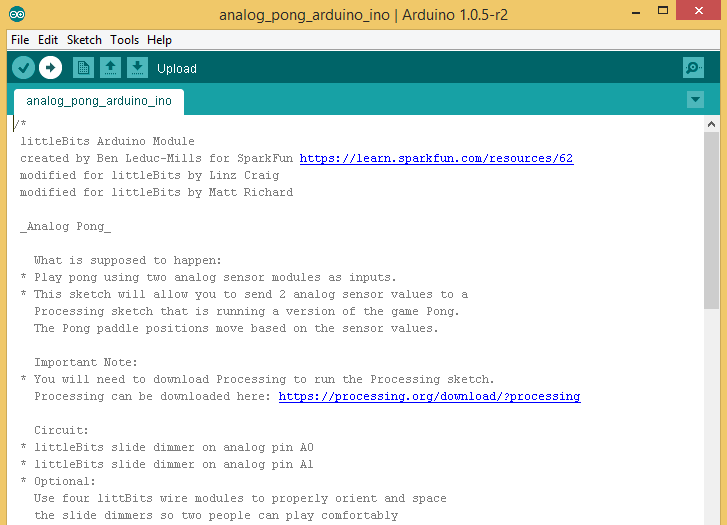Open the Edit menu
The image size is (727, 525).
[x=48, y=40]
